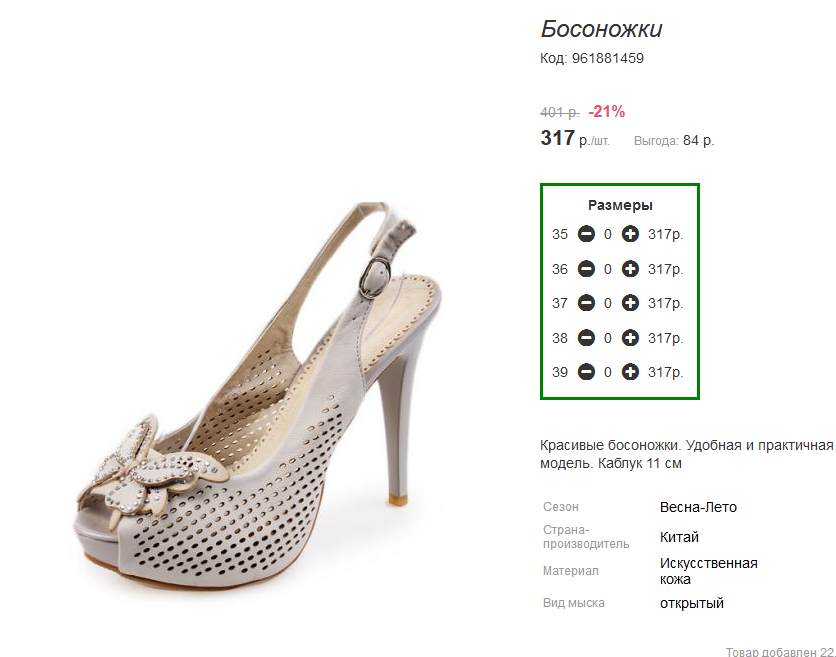The width and height of the screenshot is (836, 657).
Task: Click the Искусственная кожа material value
Action: pyautogui.click(x=709, y=571)
